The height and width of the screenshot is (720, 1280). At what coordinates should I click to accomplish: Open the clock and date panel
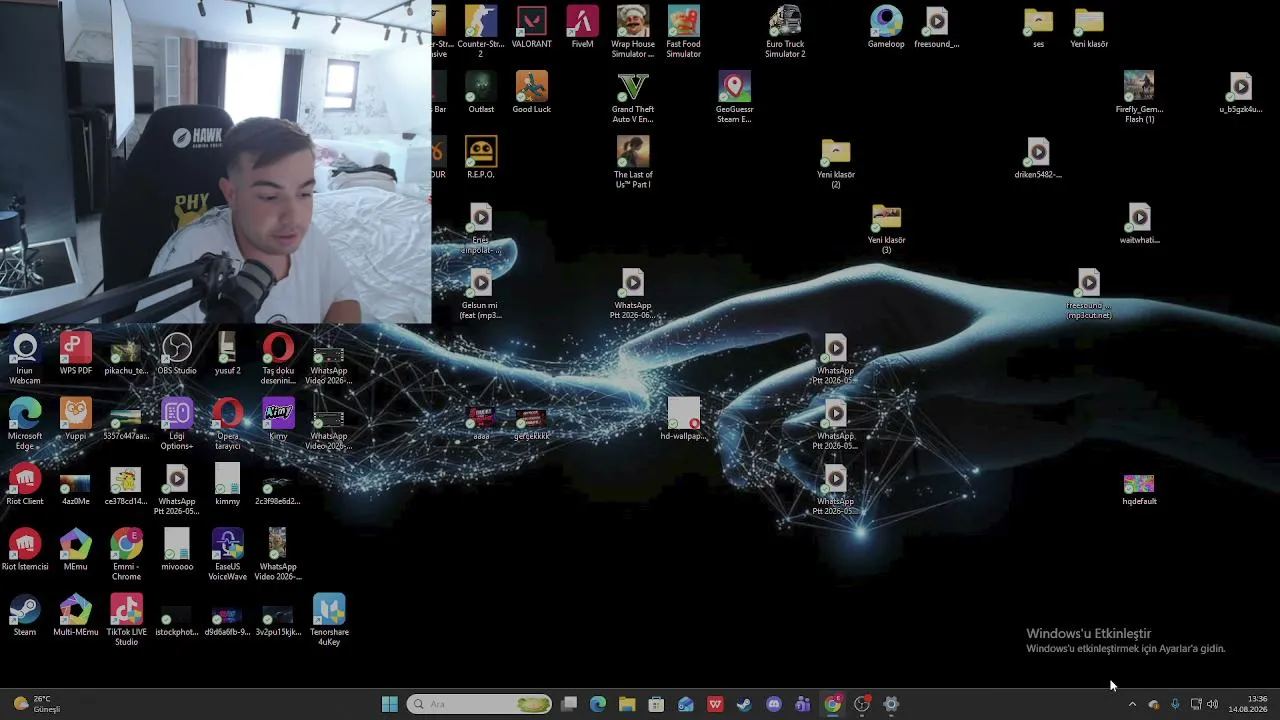click(1248, 704)
